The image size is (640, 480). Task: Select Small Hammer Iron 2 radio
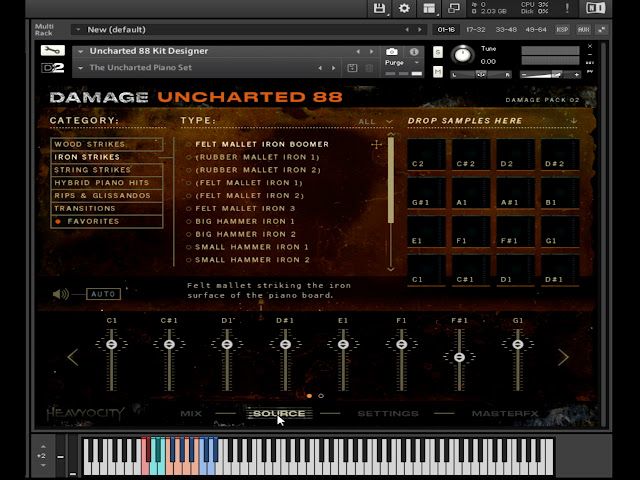tap(189, 260)
